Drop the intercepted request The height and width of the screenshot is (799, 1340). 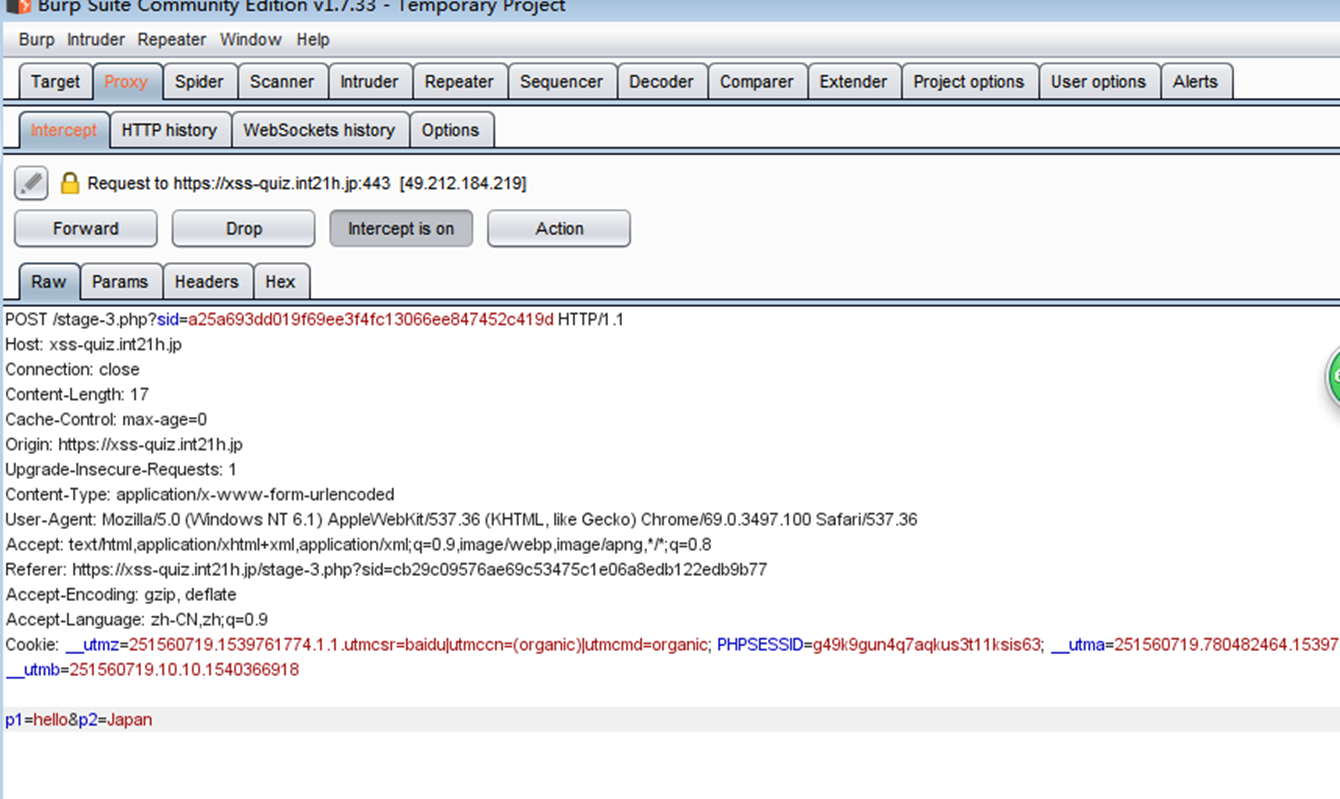click(x=244, y=228)
